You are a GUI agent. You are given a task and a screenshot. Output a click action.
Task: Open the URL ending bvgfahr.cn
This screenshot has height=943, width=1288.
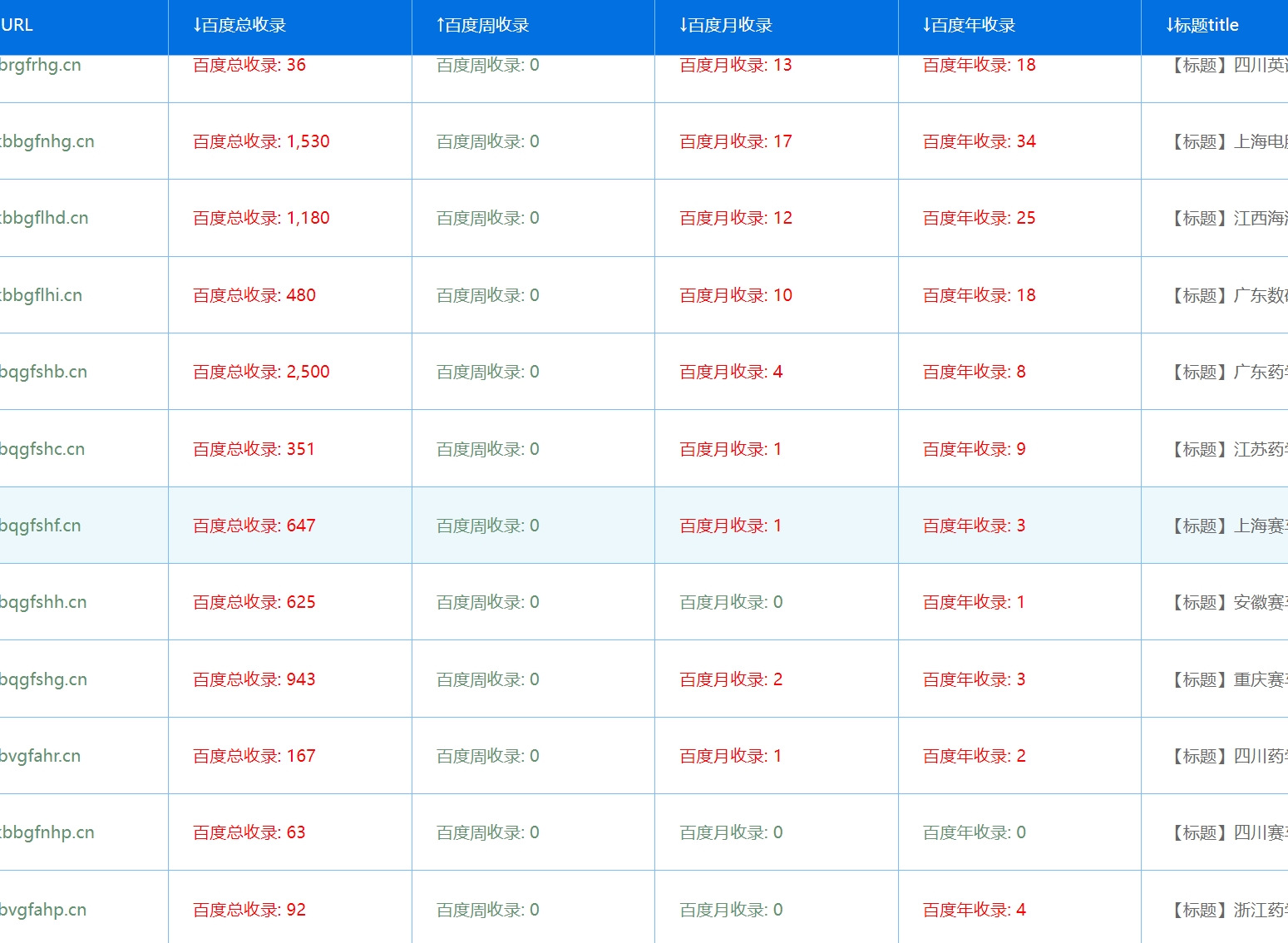[41, 756]
